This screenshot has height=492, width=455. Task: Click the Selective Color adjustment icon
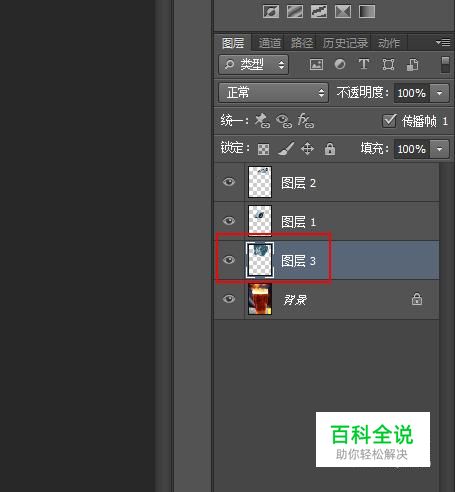(343, 12)
